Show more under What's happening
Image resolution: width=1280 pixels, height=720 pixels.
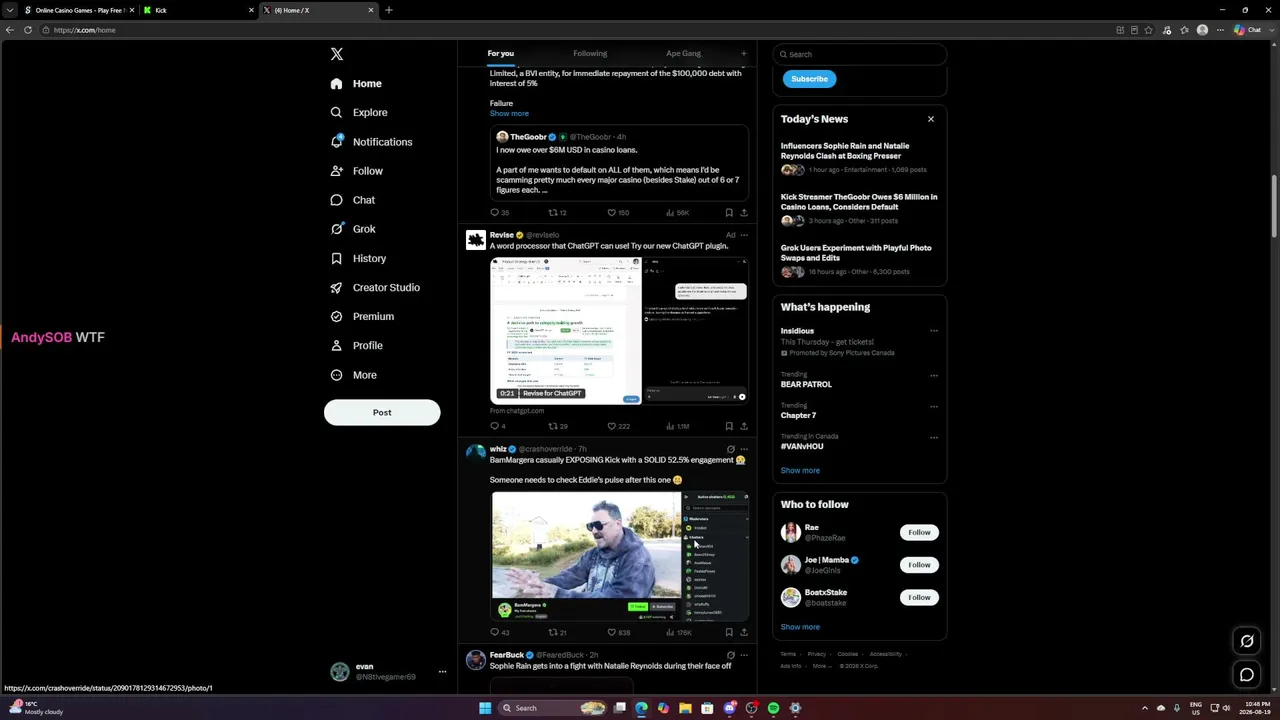coord(800,471)
